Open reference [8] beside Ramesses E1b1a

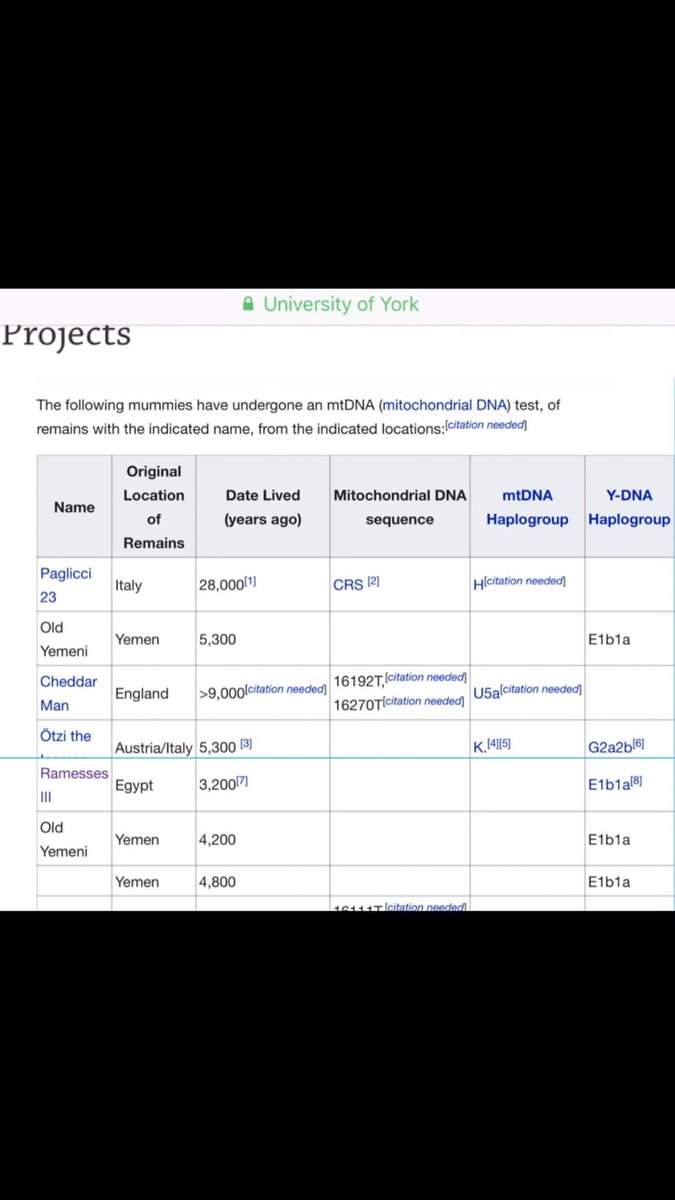(x=636, y=783)
